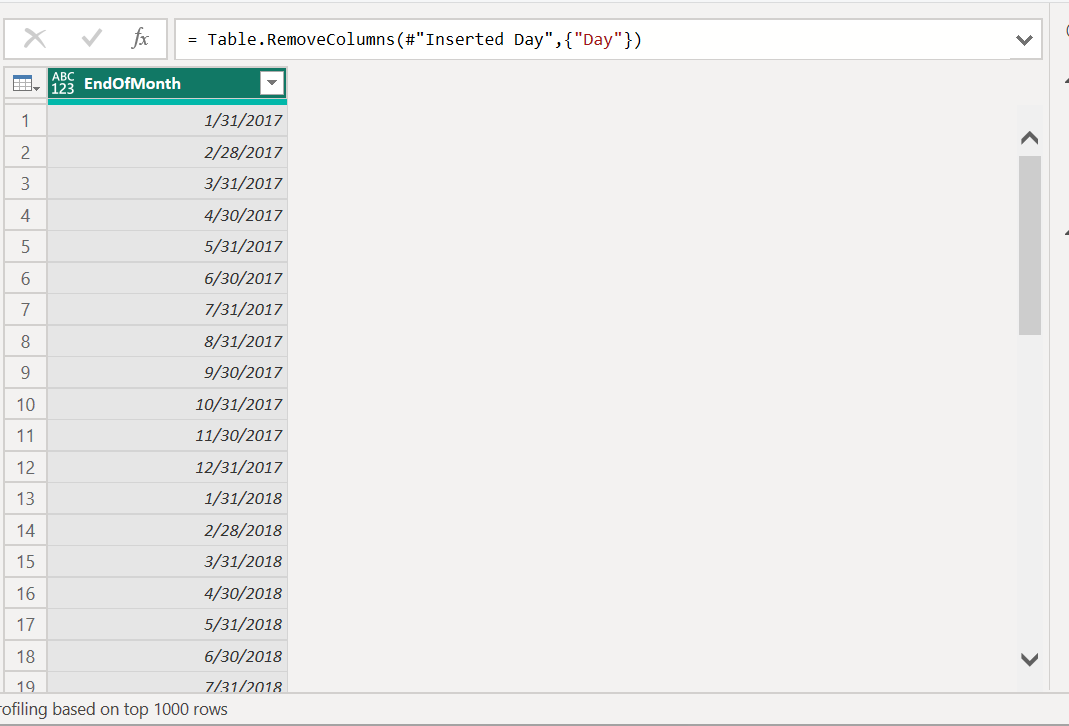Select row number 1
The width and height of the screenshot is (1069, 726).
[x=25, y=121]
